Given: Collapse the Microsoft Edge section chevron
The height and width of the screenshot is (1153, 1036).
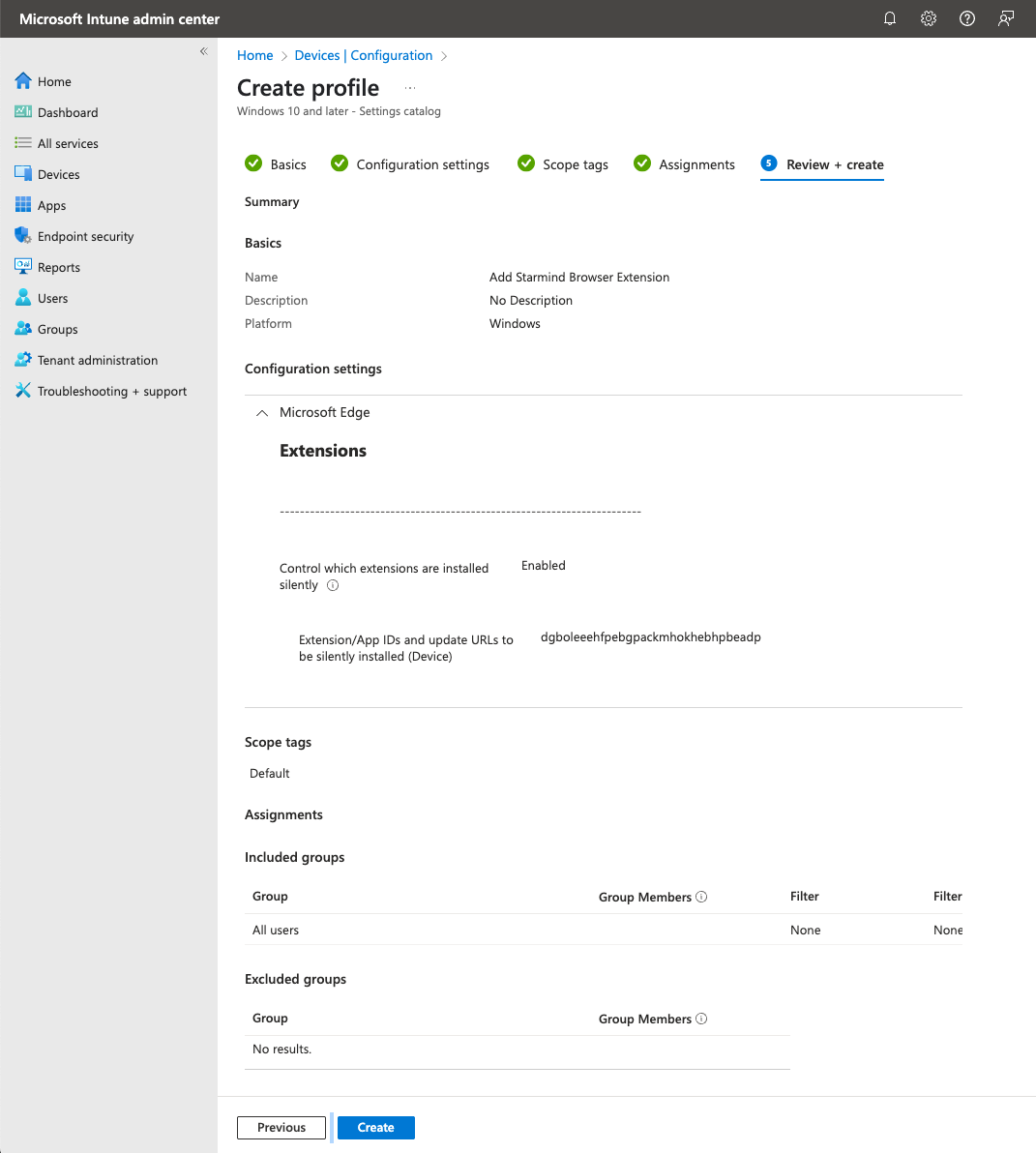Looking at the screenshot, I should pos(262,413).
